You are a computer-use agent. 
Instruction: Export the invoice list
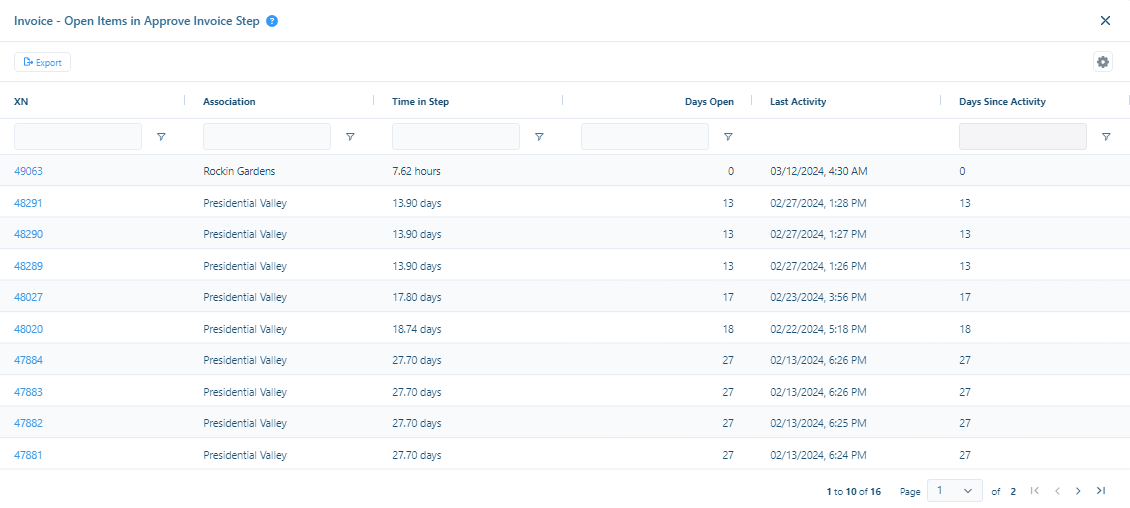pyautogui.click(x=43, y=62)
